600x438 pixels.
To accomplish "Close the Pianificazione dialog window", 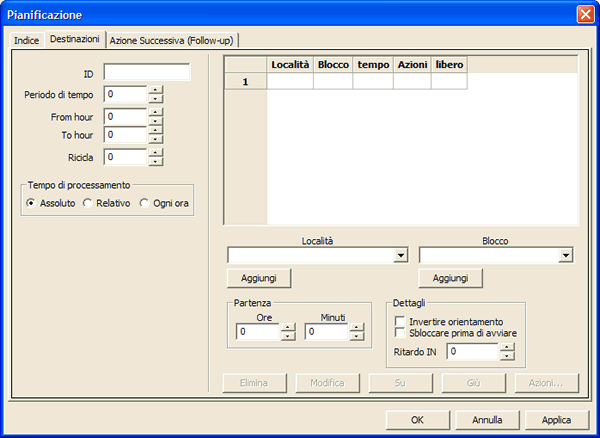I will tap(585, 14).
